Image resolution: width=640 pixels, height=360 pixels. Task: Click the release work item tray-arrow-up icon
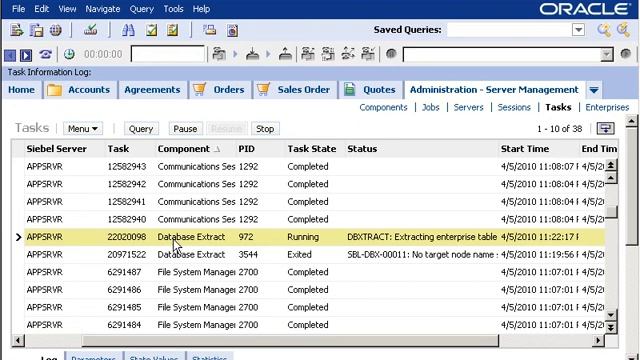click(285, 54)
